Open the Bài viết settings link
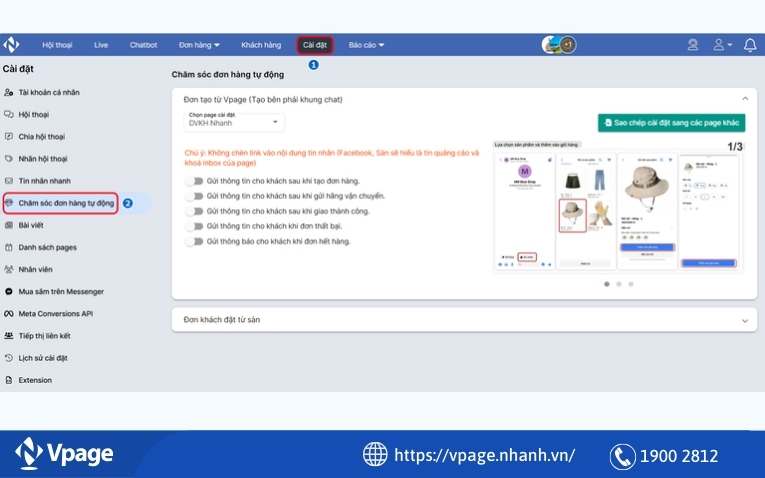This screenshot has height=478, width=765. (31, 225)
